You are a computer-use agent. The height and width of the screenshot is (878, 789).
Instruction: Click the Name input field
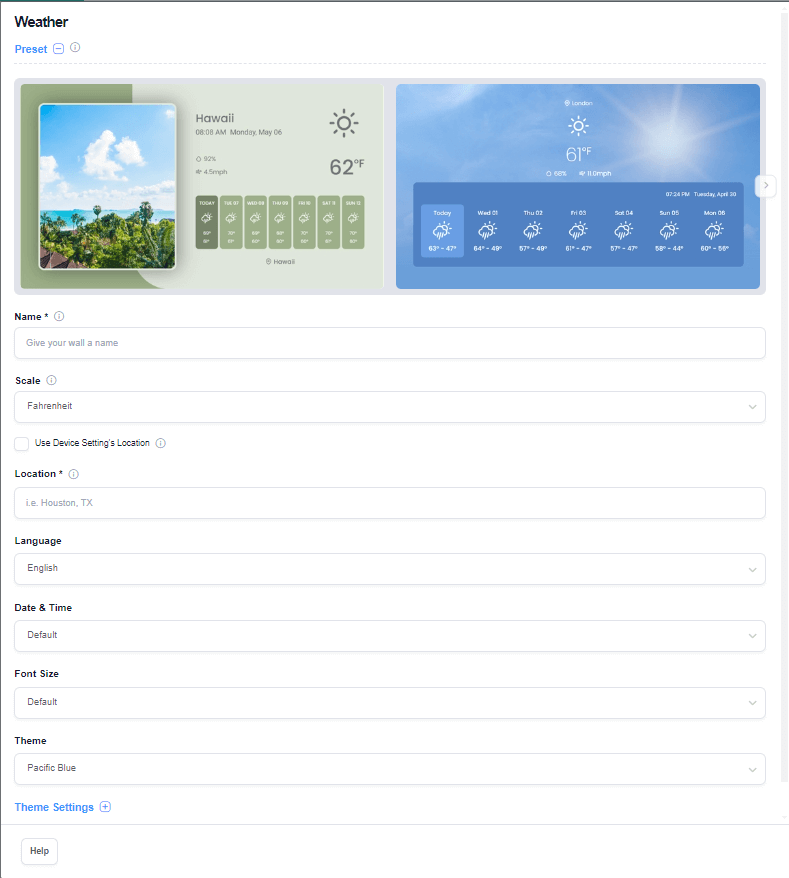[390, 343]
